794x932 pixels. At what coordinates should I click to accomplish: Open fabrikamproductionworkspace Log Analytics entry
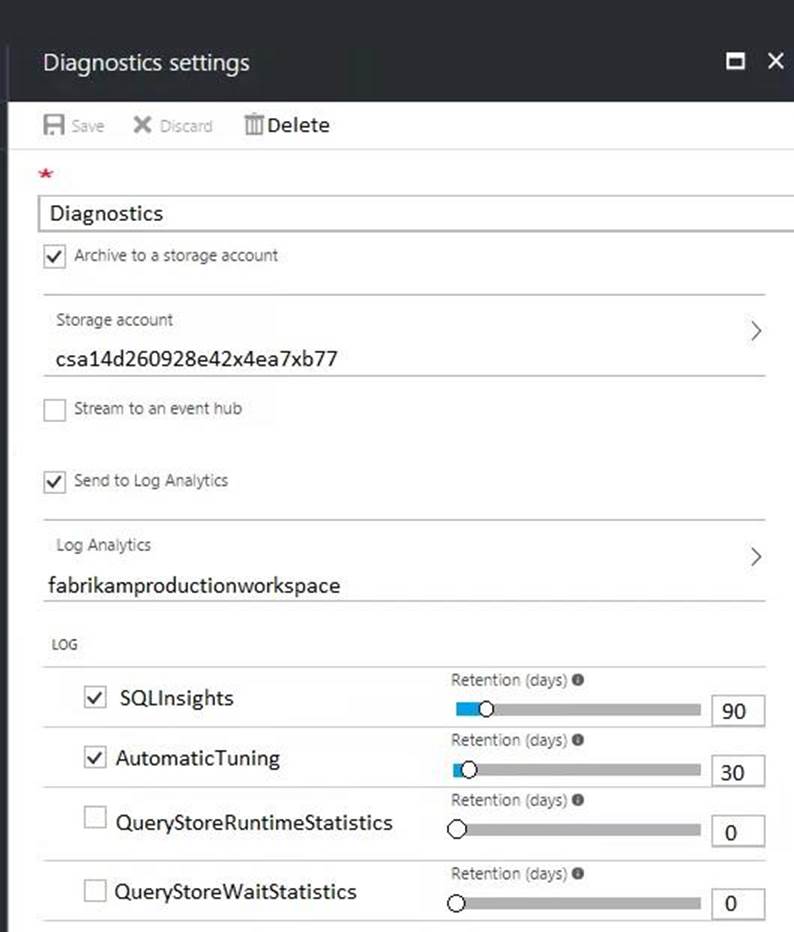(x=194, y=586)
